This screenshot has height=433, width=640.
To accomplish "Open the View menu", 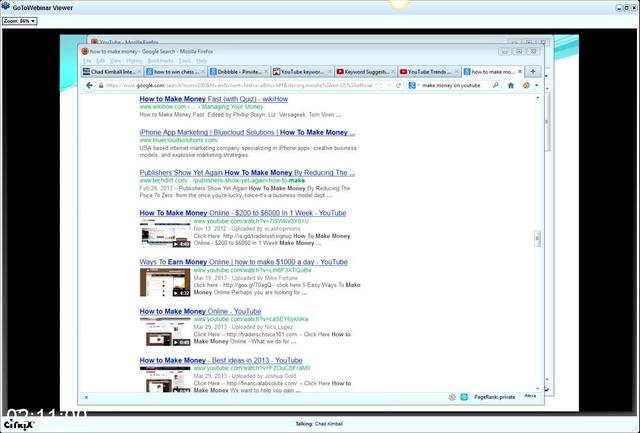I will [x=116, y=61].
